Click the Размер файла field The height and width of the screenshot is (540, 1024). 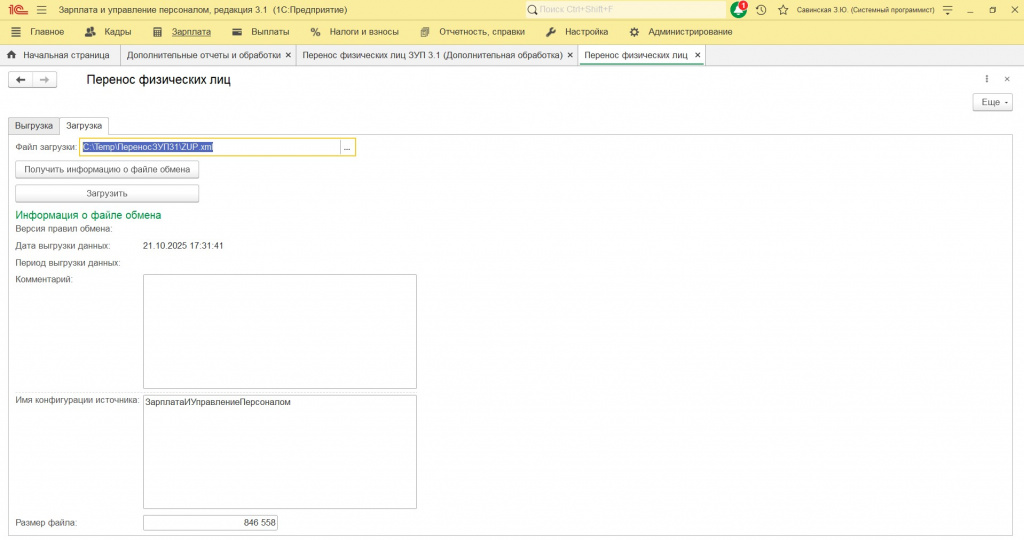[210, 522]
